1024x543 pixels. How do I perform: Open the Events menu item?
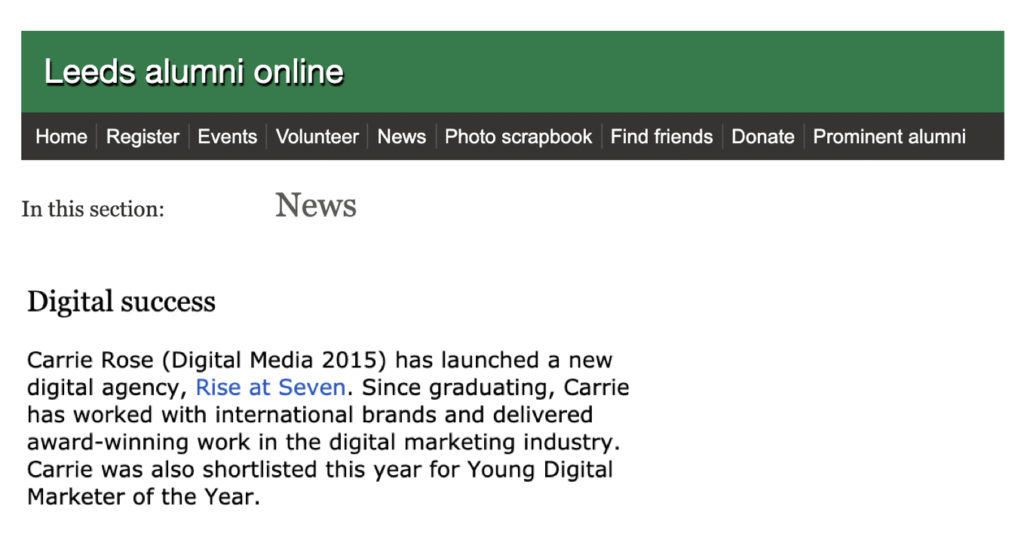coord(227,137)
